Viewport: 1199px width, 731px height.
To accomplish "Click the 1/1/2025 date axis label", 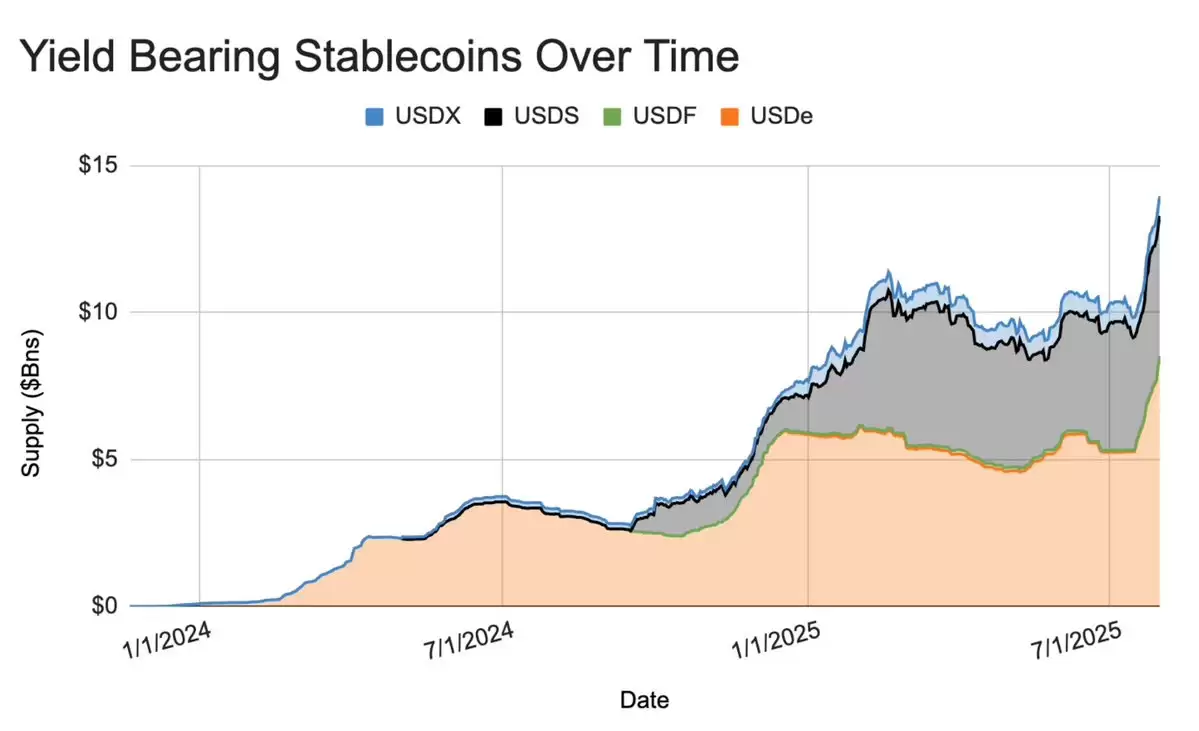I will coord(775,640).
